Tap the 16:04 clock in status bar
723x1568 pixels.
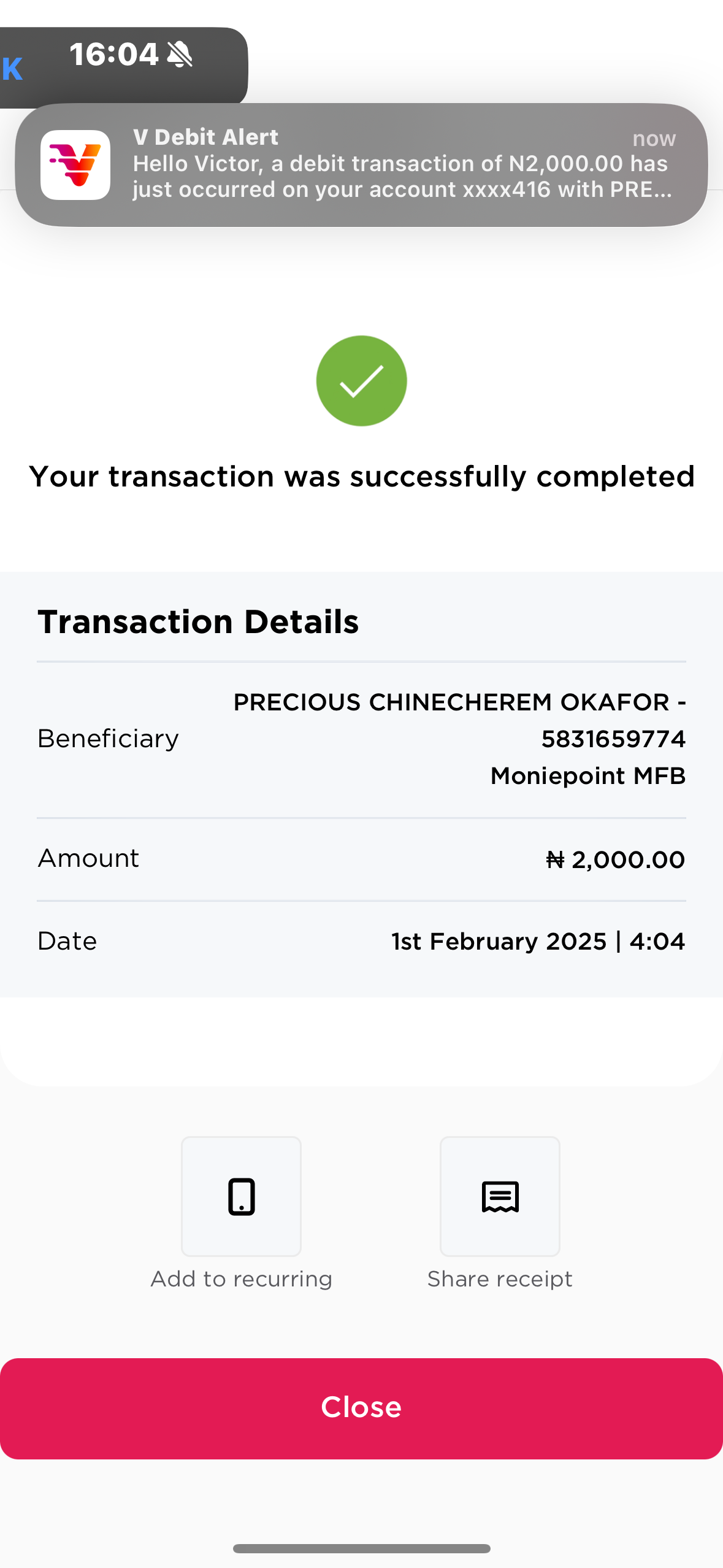(x=114, y=54)
